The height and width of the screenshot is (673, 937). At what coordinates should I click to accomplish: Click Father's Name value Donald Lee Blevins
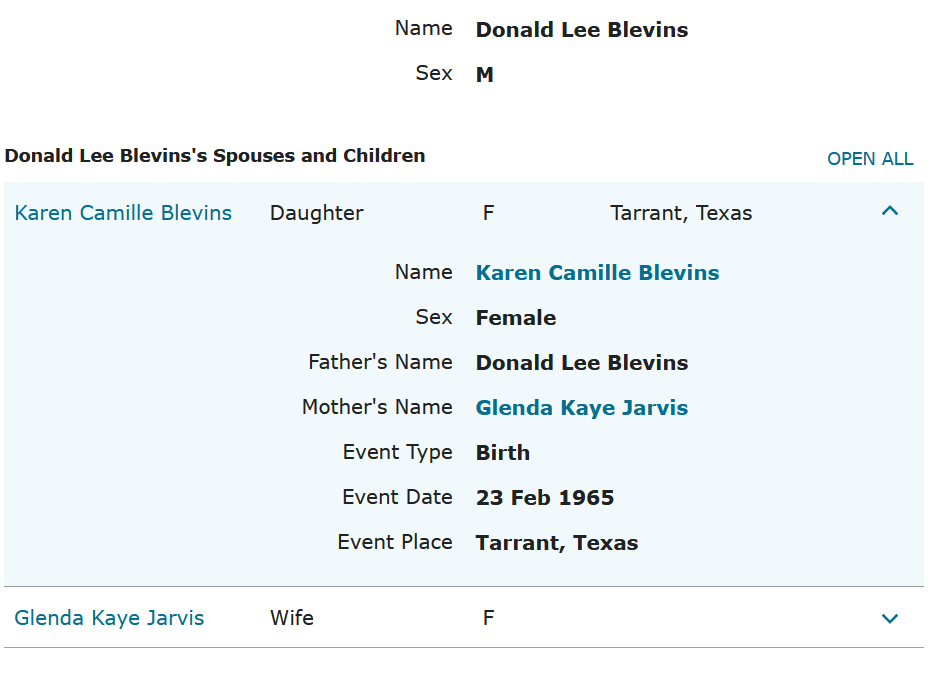[582, 363]
